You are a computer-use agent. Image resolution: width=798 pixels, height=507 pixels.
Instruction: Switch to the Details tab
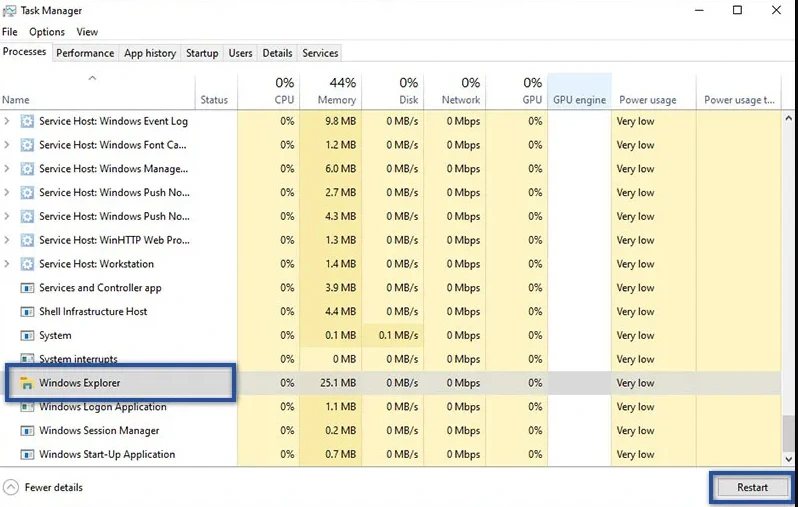pyautogui.click(x=277, y=53)
